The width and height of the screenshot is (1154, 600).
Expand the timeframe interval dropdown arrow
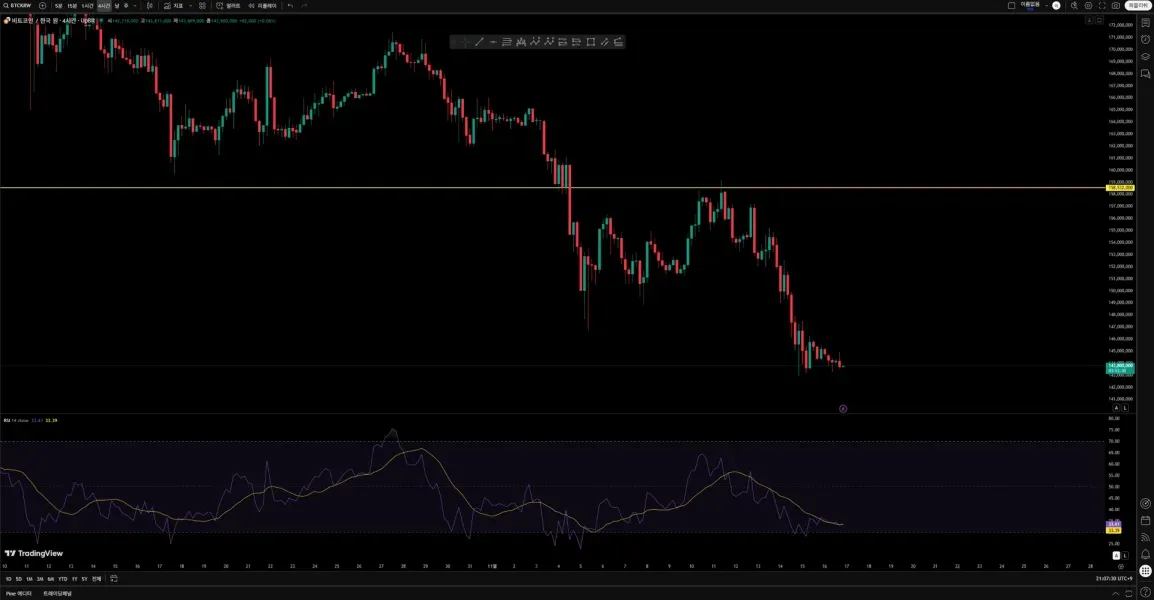(x=135, y=5)
